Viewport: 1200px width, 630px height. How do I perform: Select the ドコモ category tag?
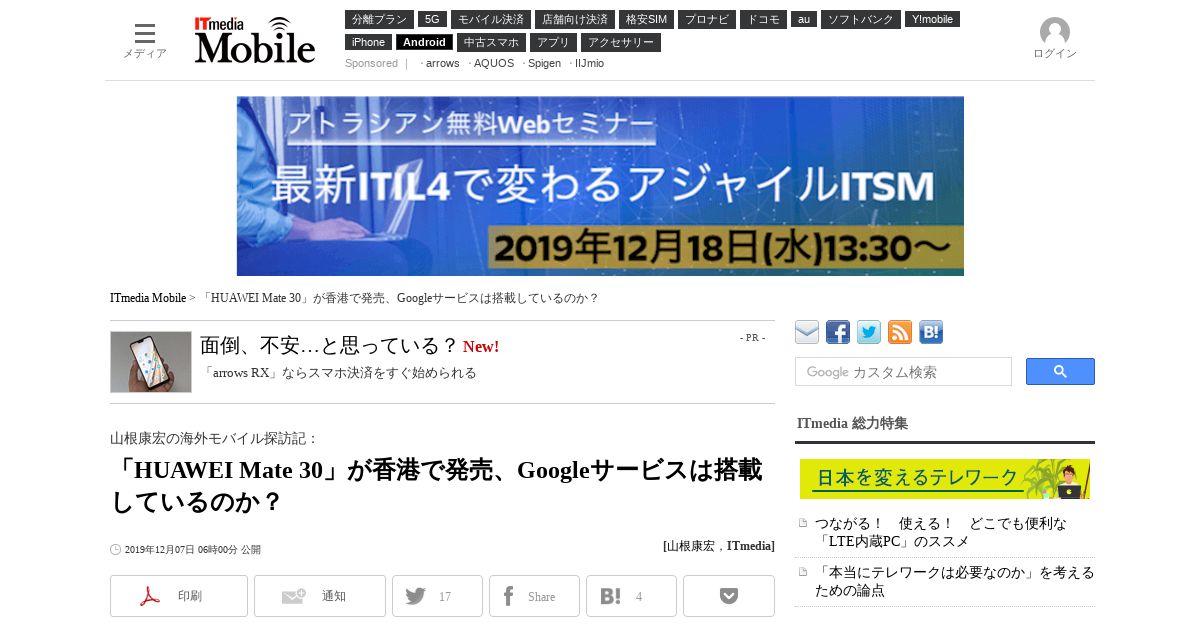click(x=763, y=19)
